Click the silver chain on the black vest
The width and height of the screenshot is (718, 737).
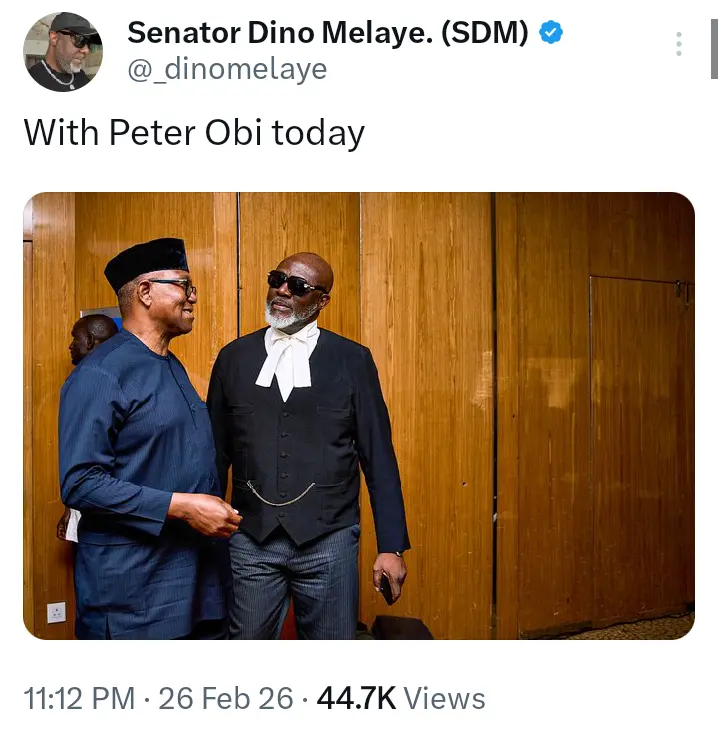pos(281,494)
